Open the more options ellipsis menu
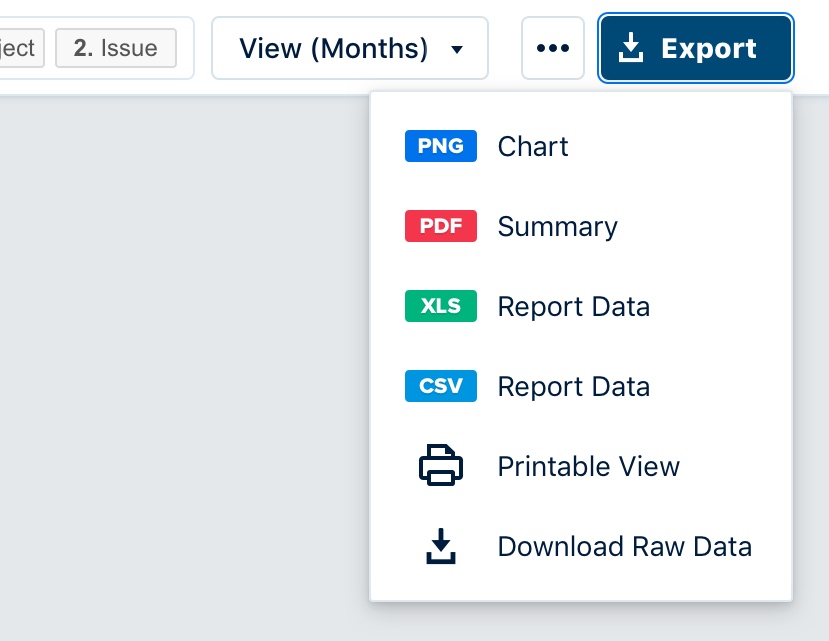 (x=553, y=47)
